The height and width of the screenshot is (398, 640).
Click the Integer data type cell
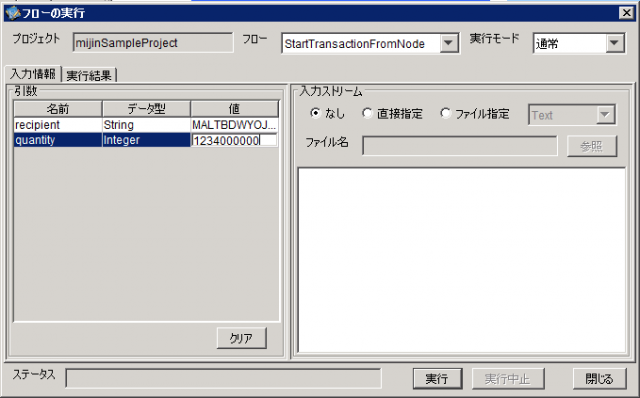tap(146, 140)
